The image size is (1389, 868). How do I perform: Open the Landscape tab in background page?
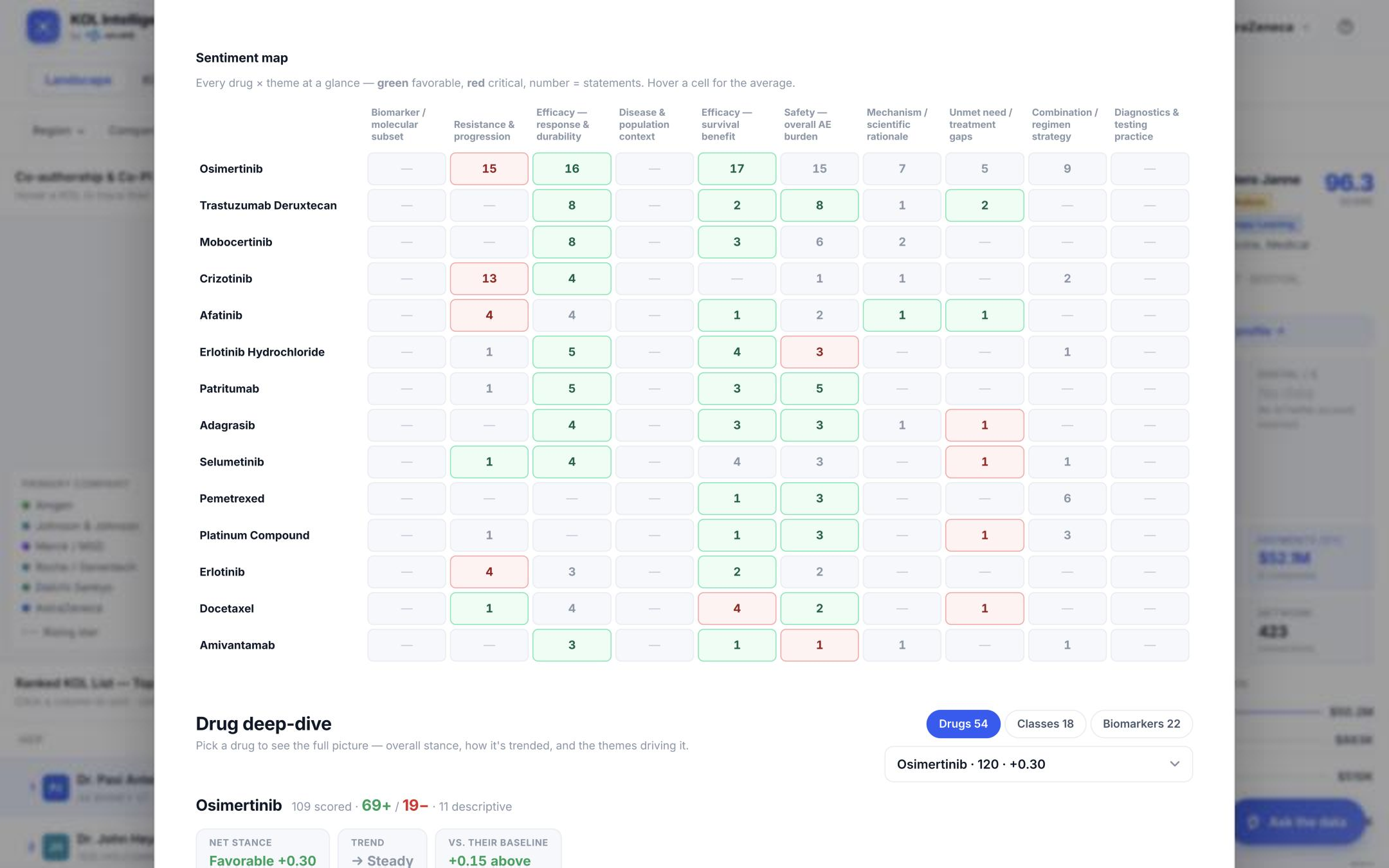(78, 80)
